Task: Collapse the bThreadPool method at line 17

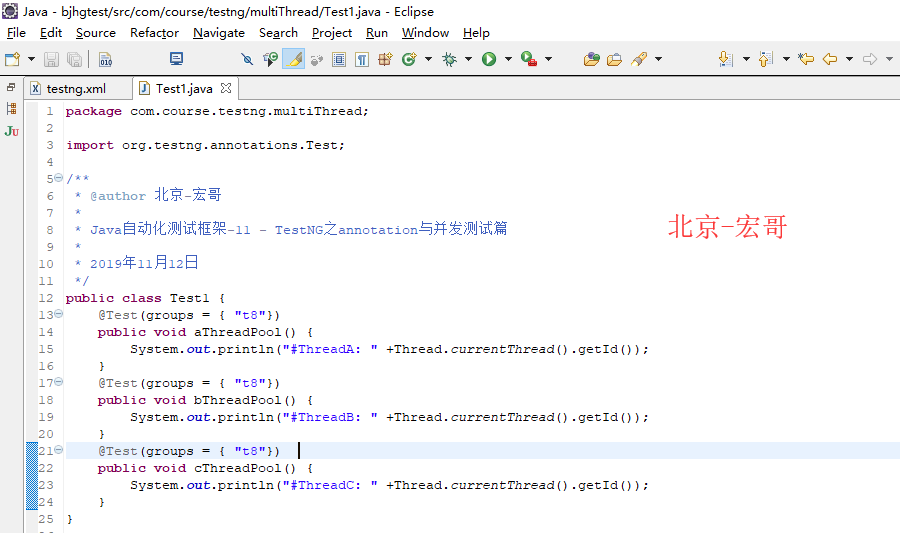Action: pyautogui.click(x=59, y=382)
